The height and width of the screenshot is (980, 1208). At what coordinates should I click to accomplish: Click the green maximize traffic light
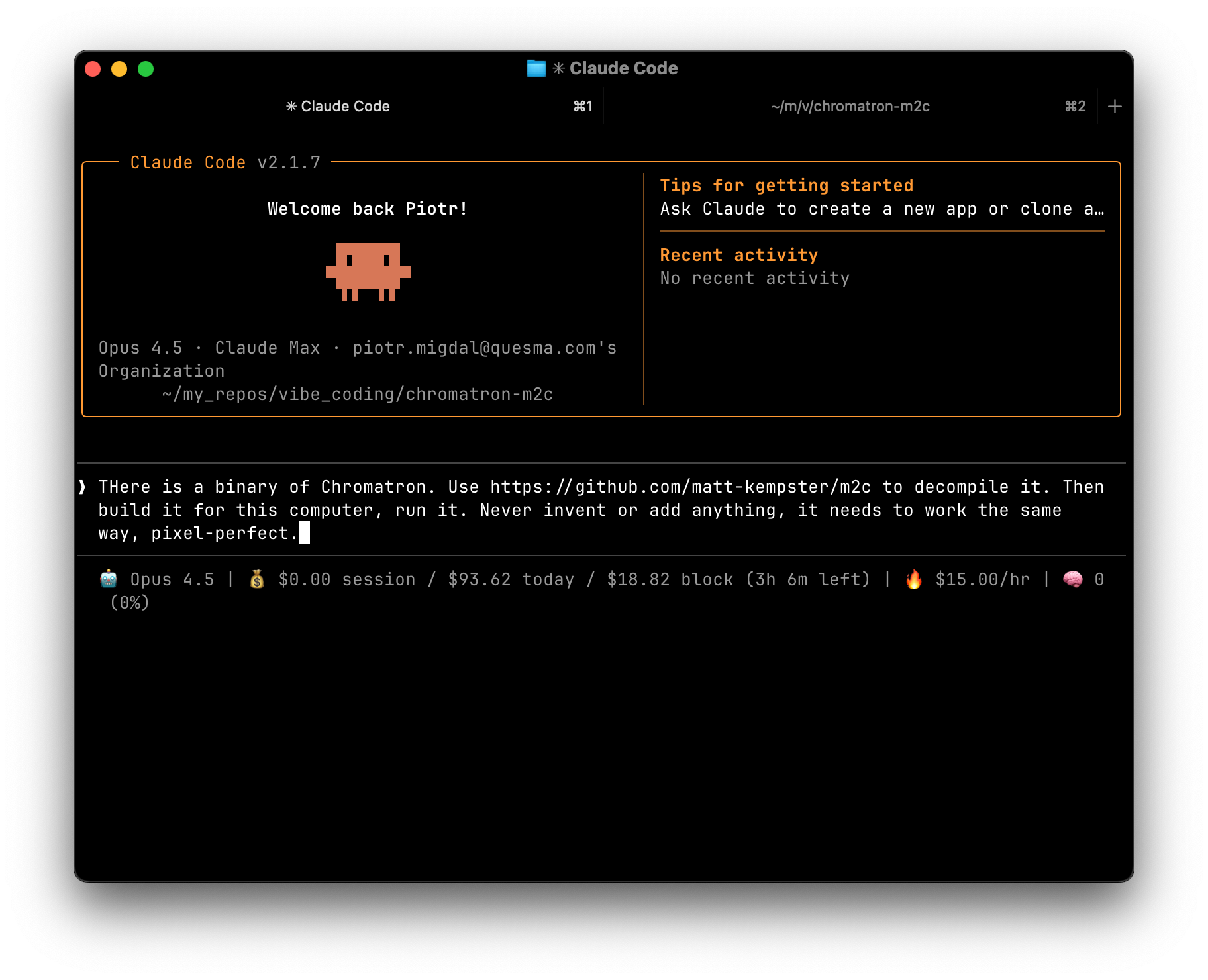[x=145, y=68]
